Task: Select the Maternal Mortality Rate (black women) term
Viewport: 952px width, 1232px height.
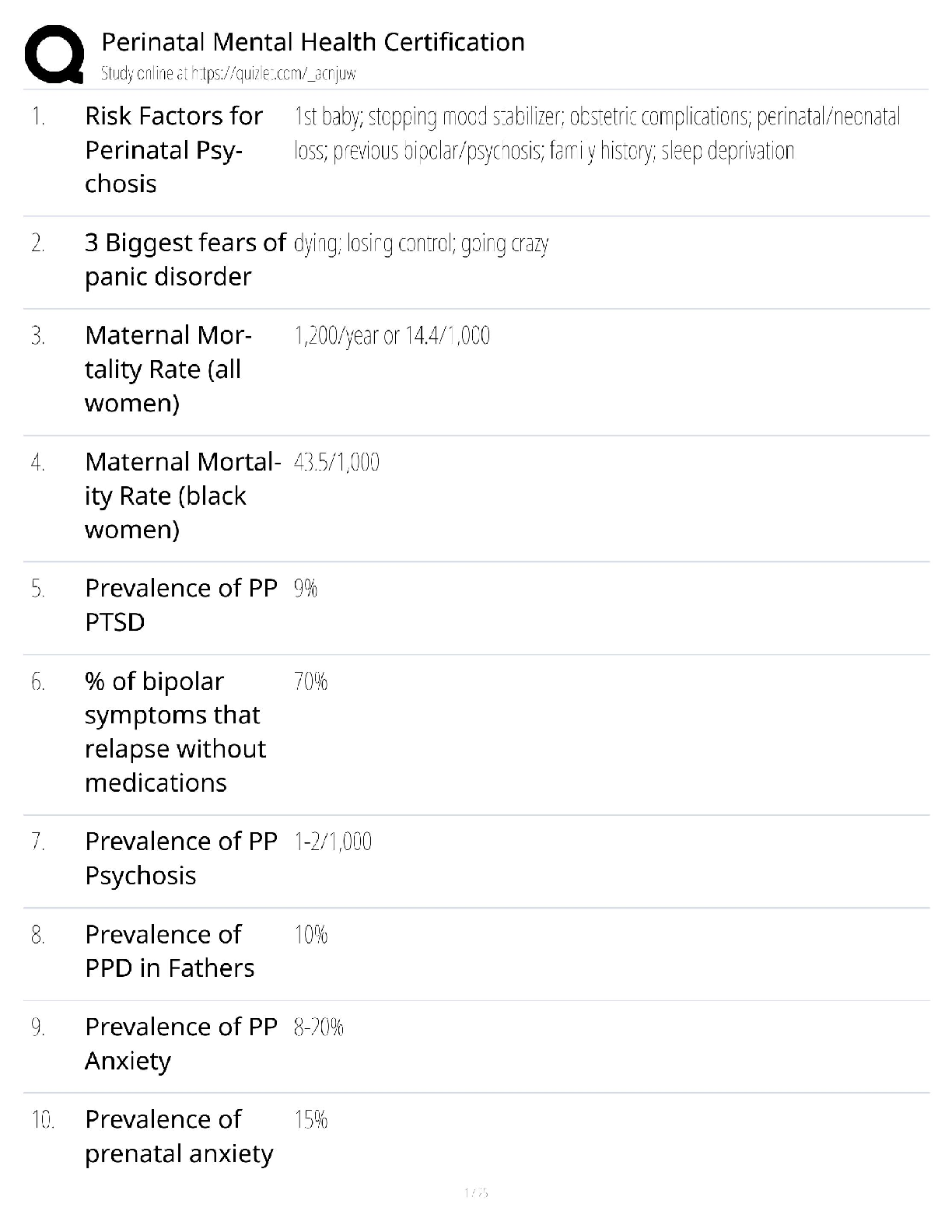Action: (182, 495)
